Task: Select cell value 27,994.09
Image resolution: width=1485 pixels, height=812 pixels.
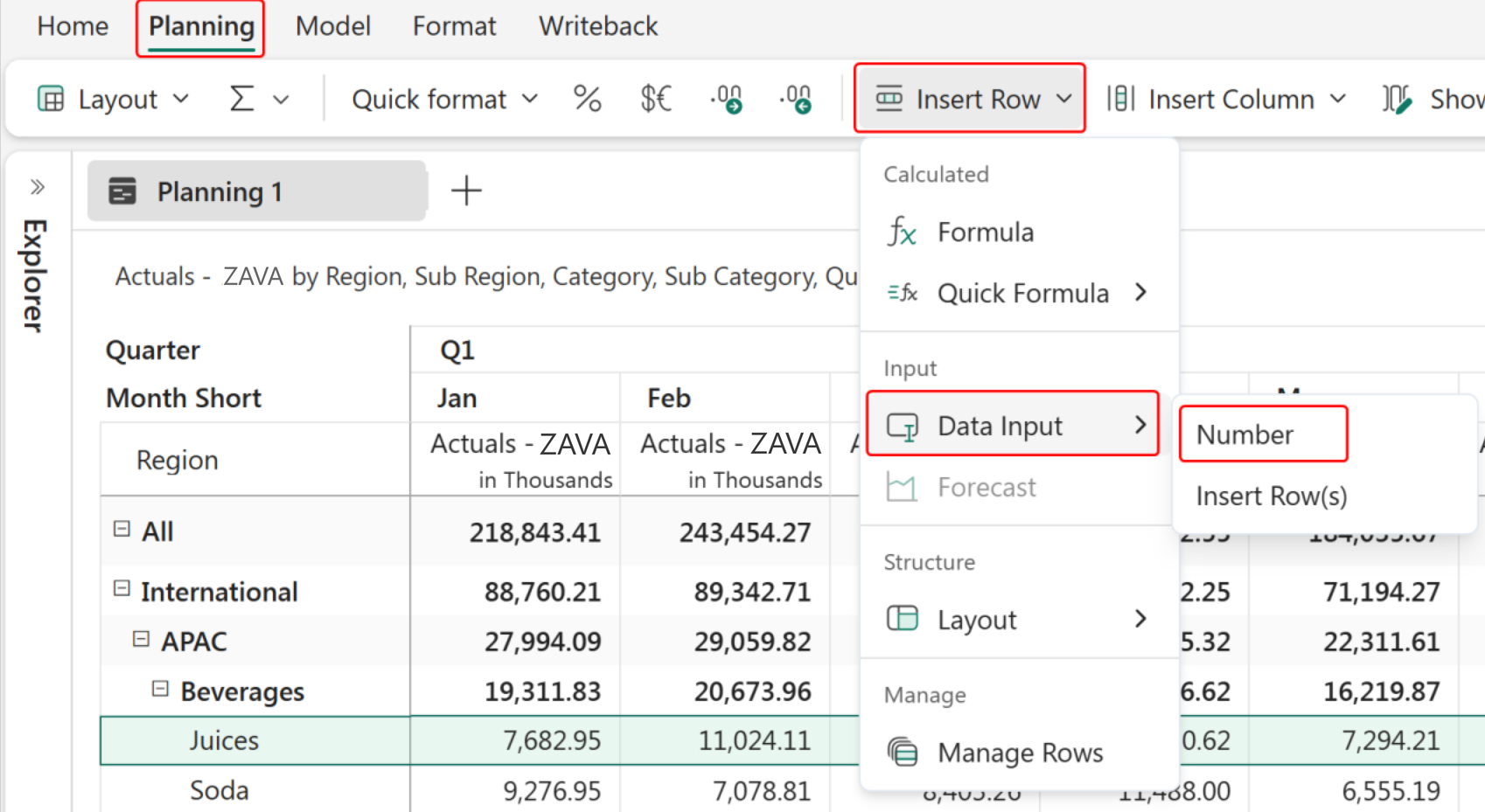Action: [x=543, y=642]
